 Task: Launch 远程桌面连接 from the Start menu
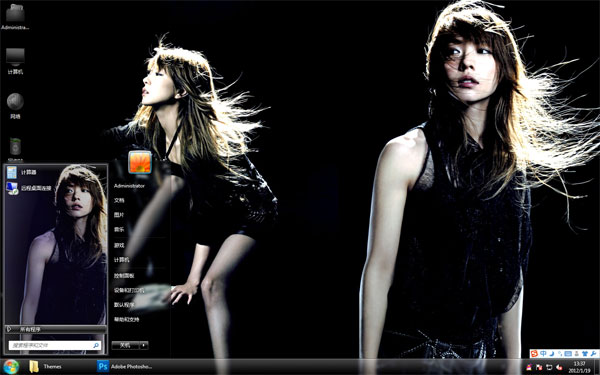[29, 188]
